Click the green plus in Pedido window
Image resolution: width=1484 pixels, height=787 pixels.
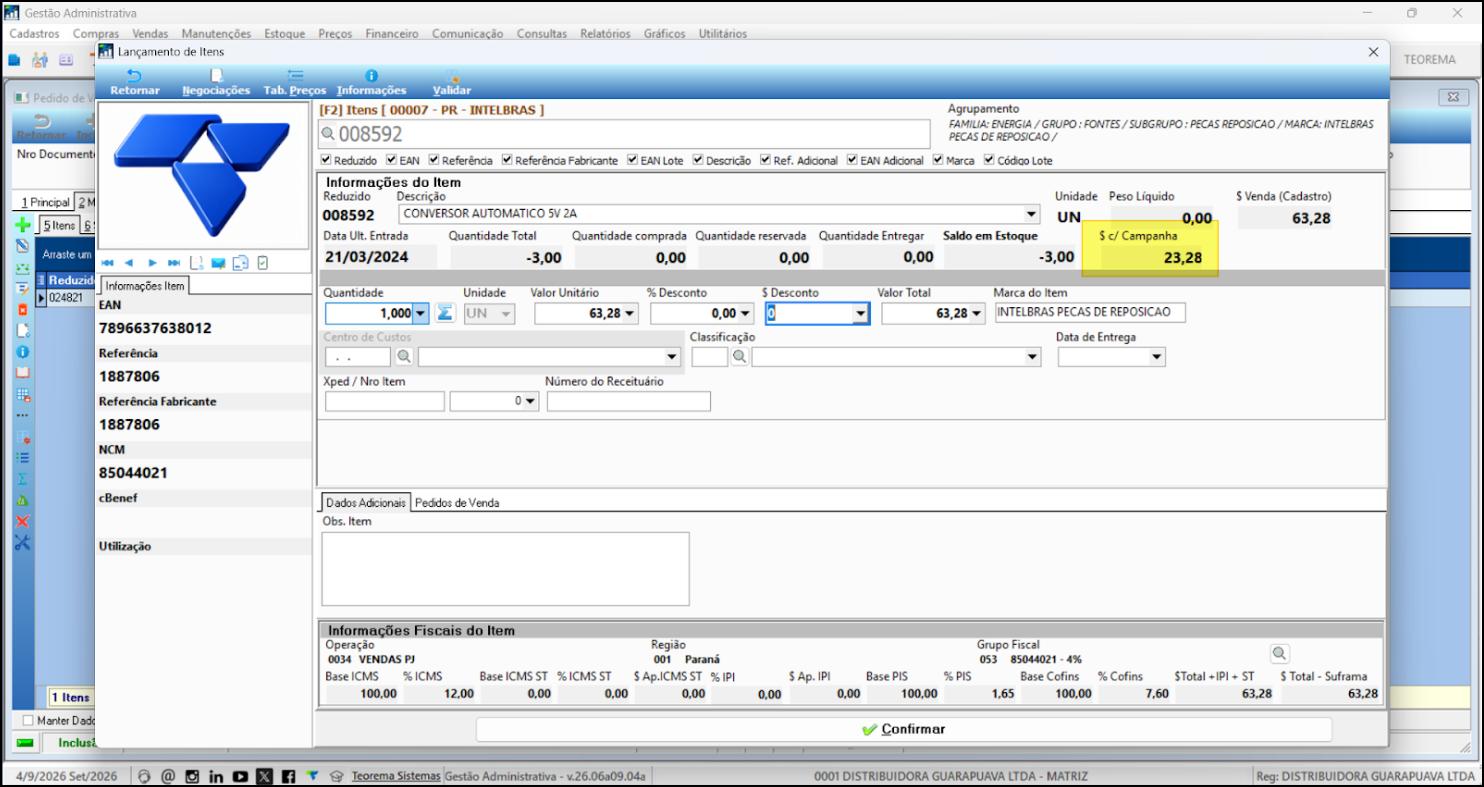(22, 226)
